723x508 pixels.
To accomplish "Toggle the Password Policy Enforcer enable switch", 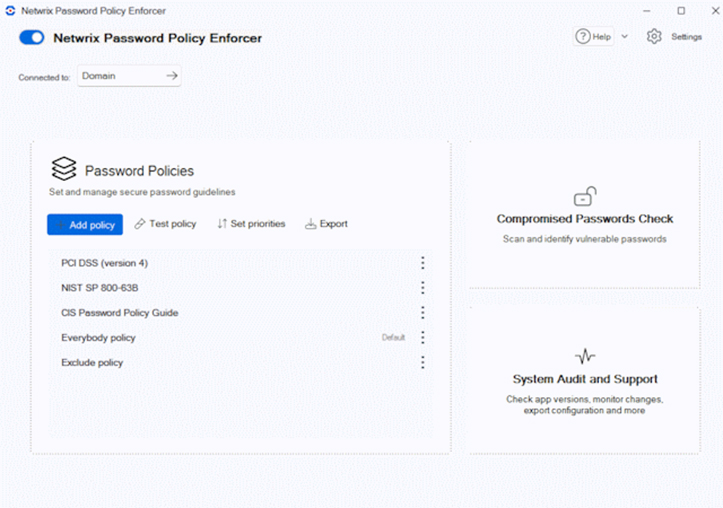I will coord(32,37).
